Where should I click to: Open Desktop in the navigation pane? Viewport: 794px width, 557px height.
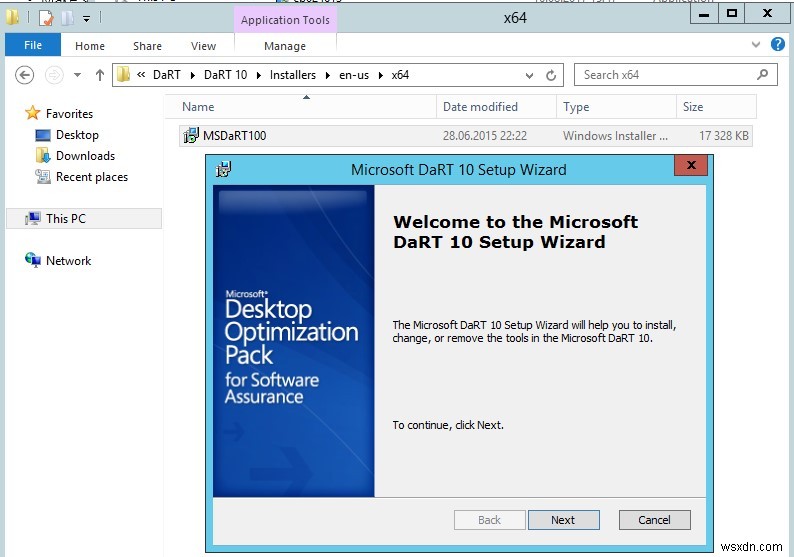[77, 135]
